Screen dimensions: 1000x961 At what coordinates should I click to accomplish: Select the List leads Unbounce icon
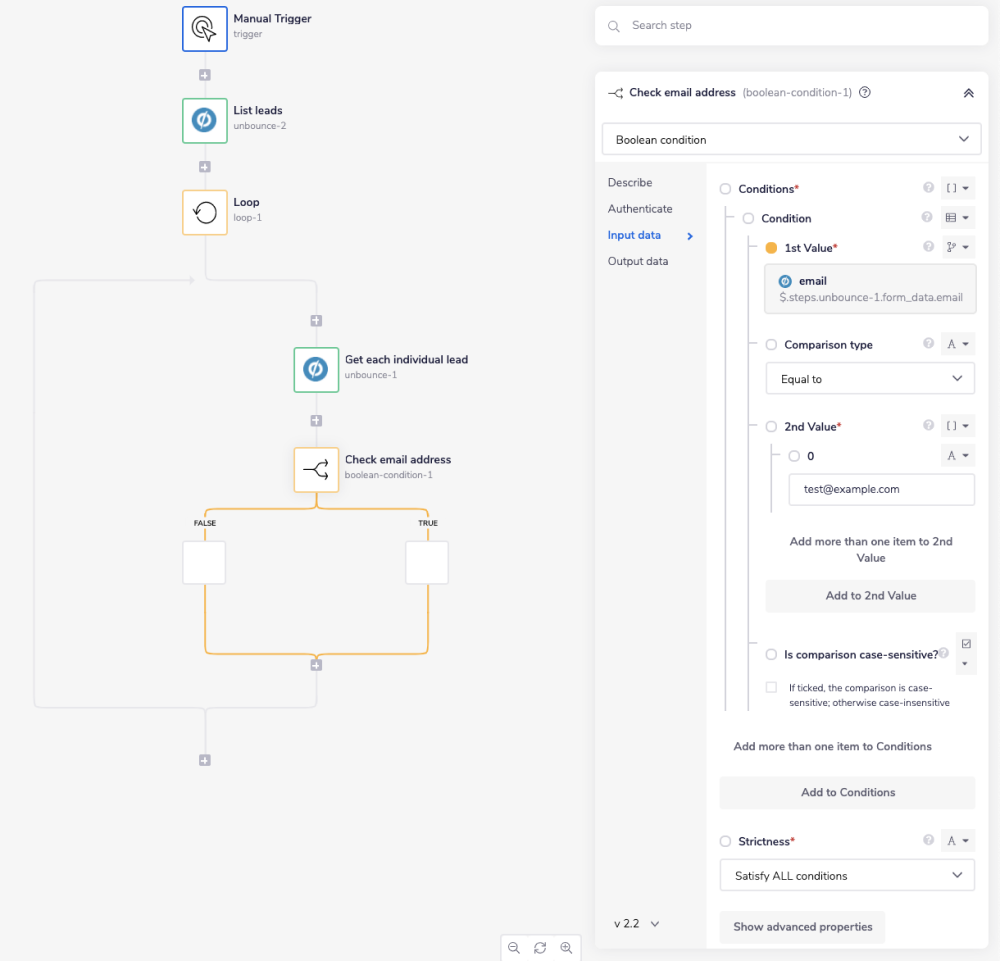204,120
